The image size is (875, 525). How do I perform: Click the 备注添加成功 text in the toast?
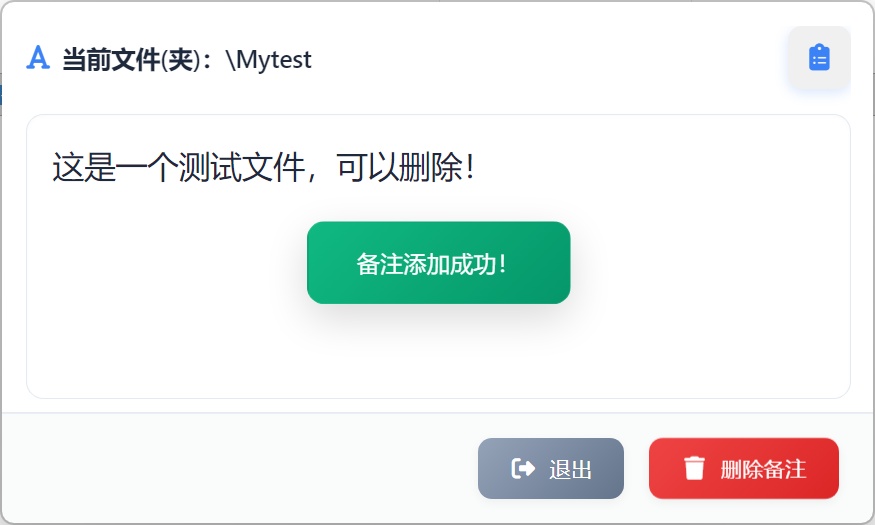point(431,264)
